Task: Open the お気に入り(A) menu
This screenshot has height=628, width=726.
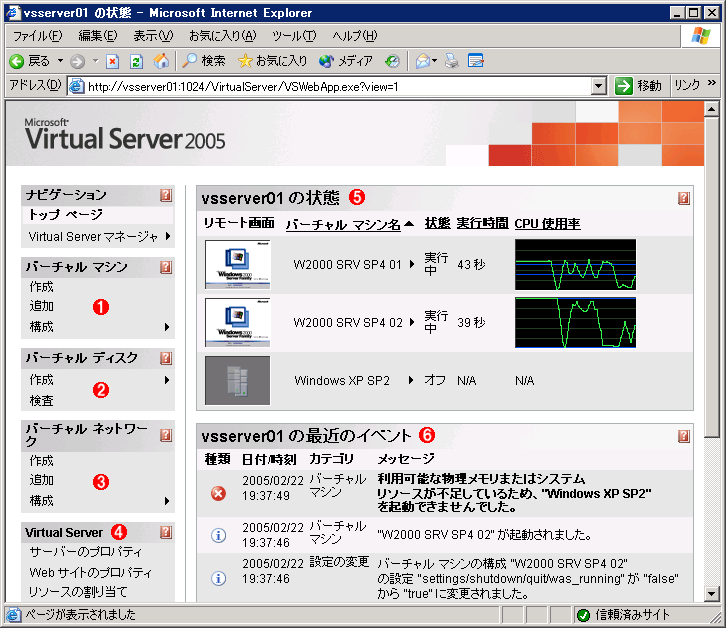Action: tap(222, 36)
